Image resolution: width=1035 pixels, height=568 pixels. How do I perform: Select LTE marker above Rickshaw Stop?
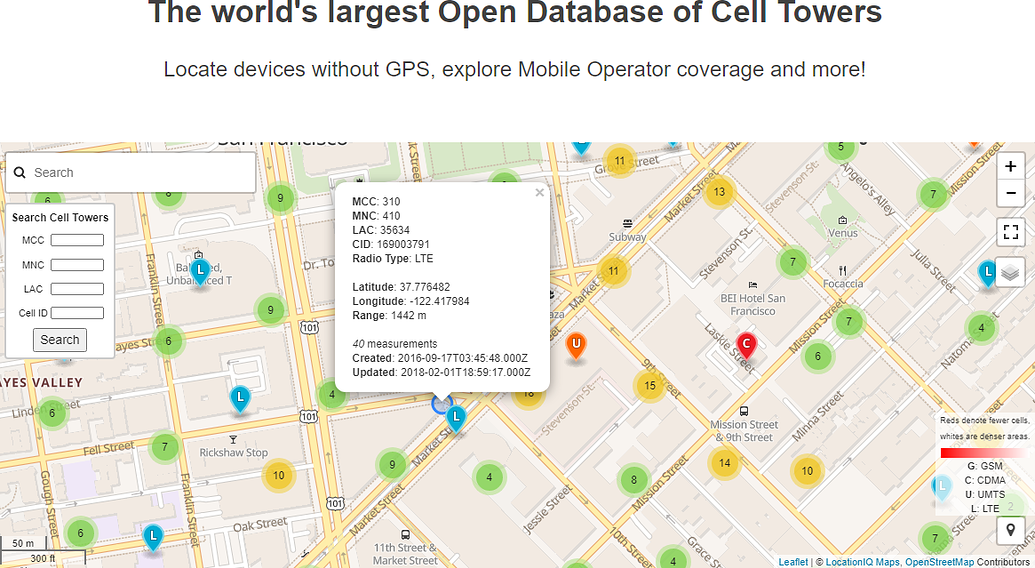(x=240, y=400)
